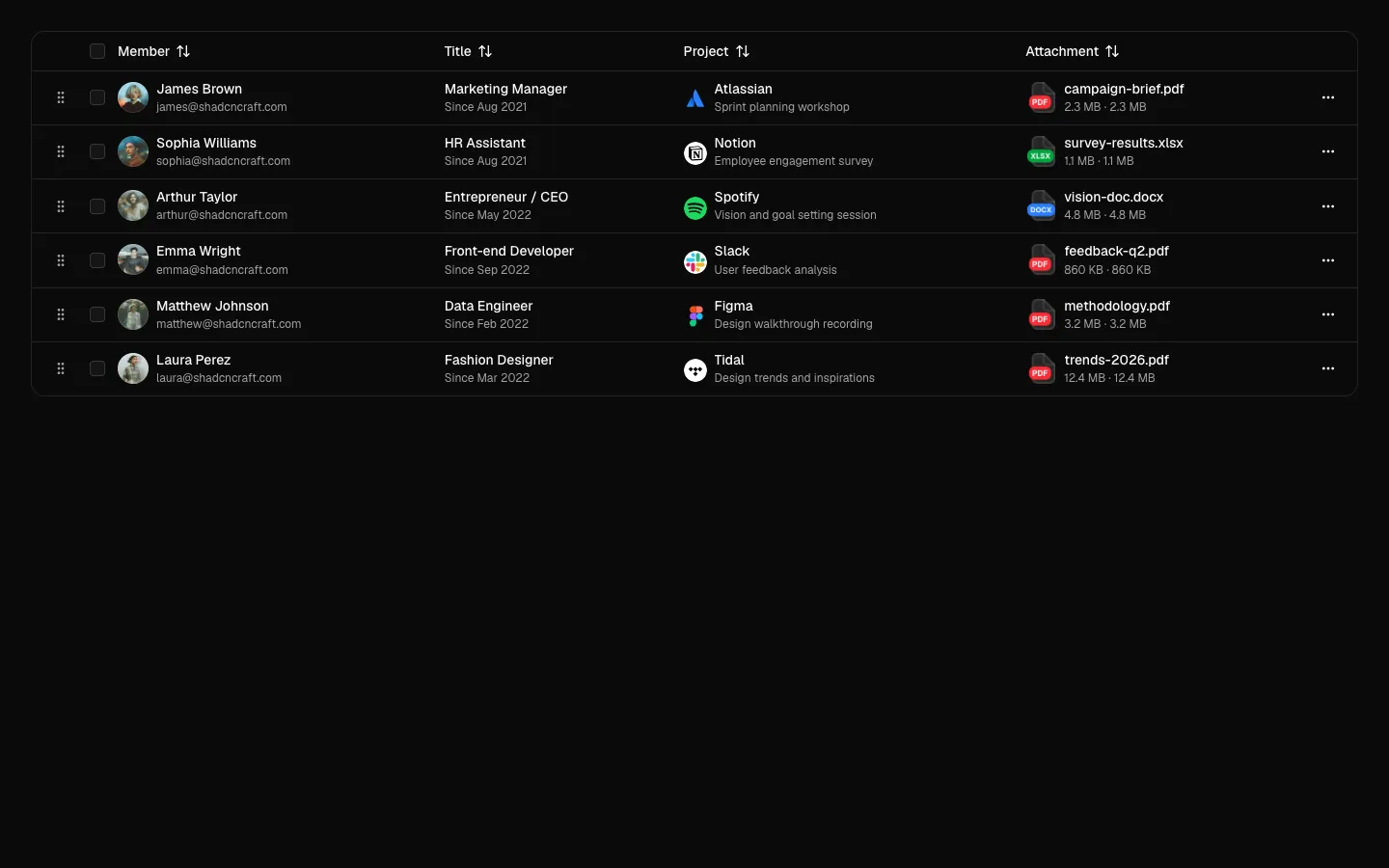Image resolution: width=1389 pixels, height=868 pixels.
Task: Click the Atlassian logo icon
Action: (x=694, y=98)
